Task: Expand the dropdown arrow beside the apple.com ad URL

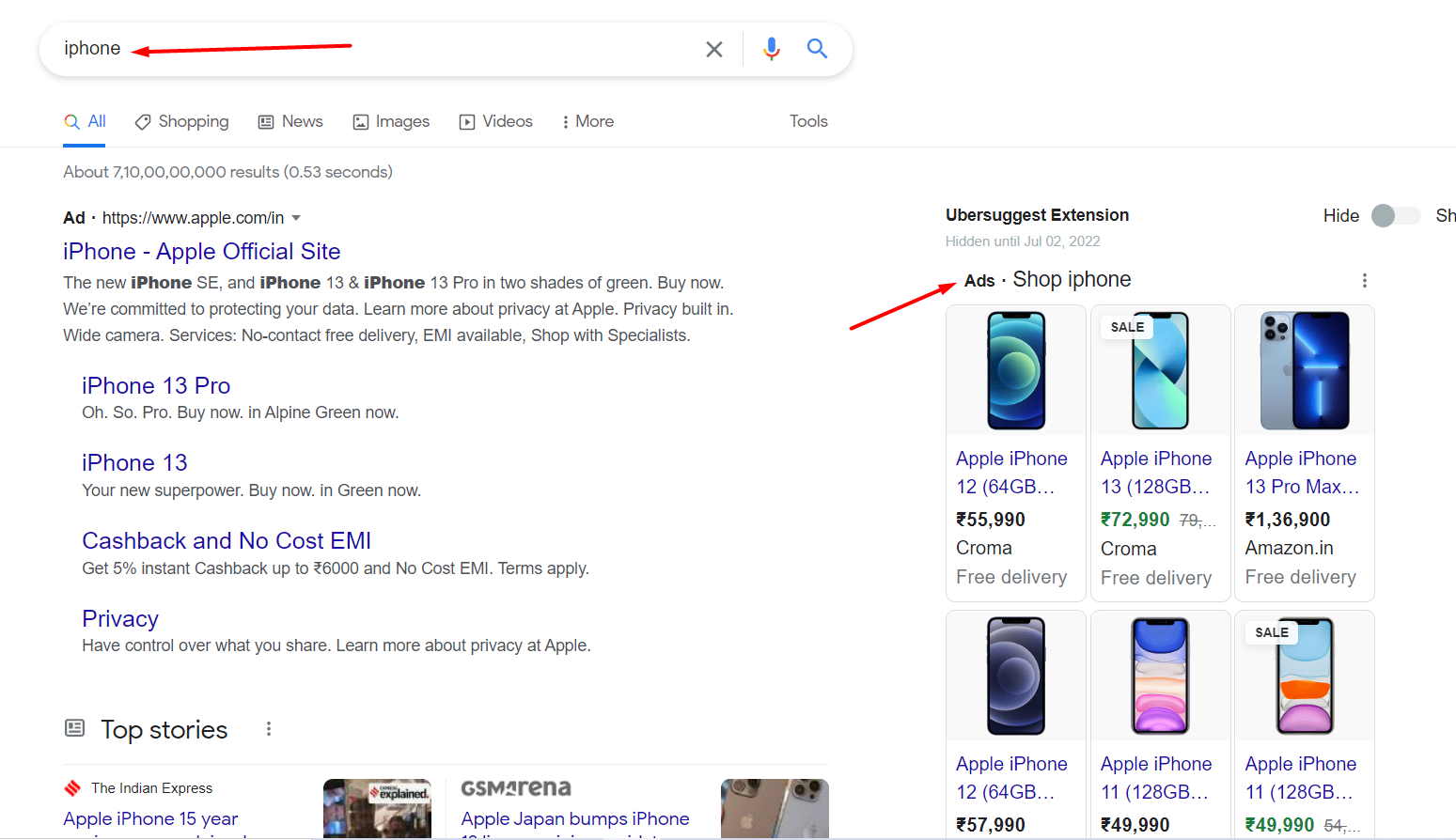Action: coord(296,218)
